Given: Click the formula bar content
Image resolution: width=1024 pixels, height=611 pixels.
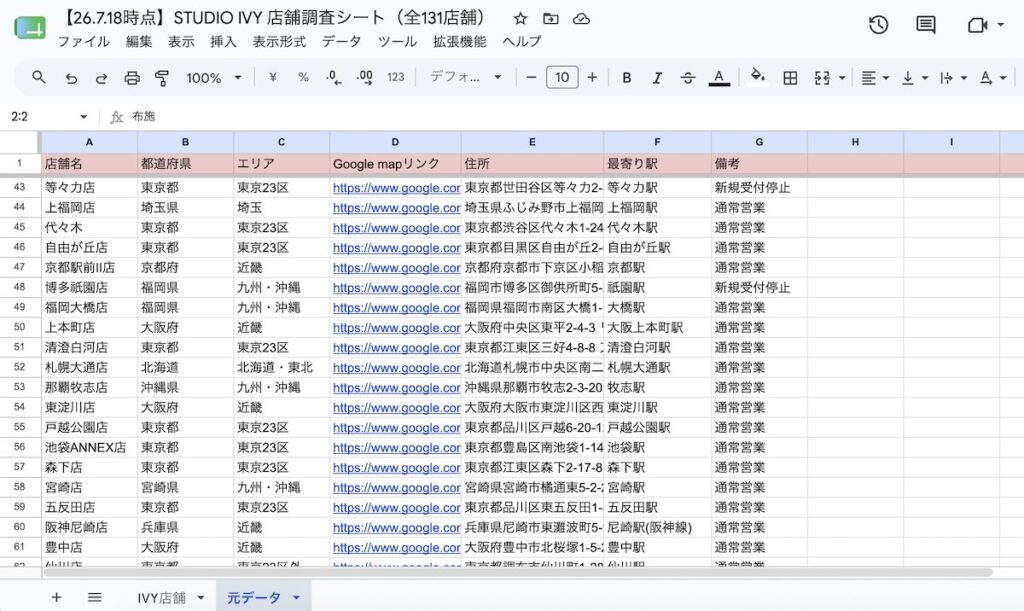Looking at the screenshot, I should tap(143, 116).
